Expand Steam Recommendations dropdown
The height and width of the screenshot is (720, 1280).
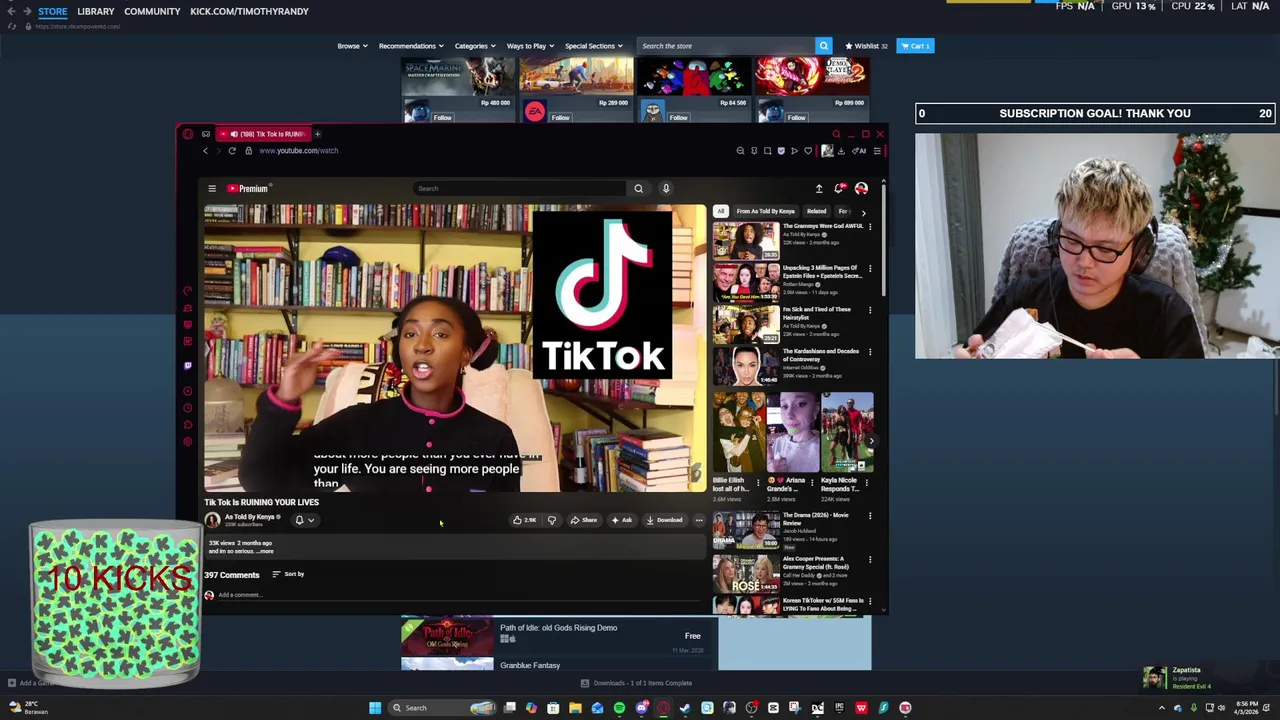click(411, 46)
